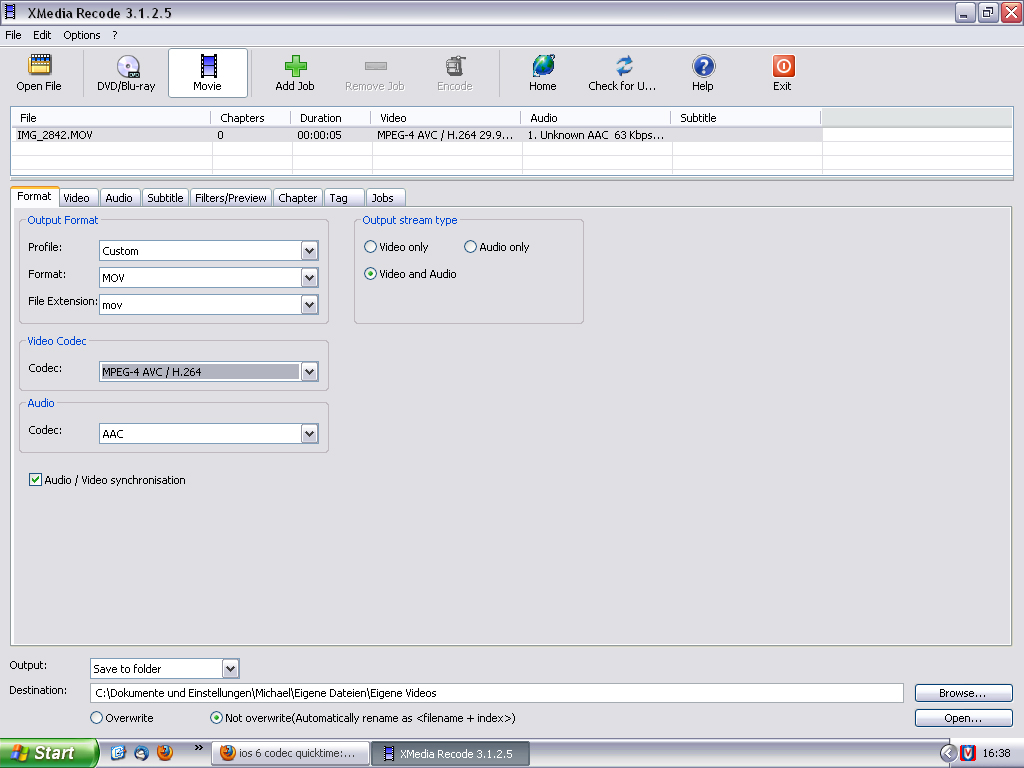Select the Video only radio button
This screenshot has height=768, width=1024.
[370, 247]
